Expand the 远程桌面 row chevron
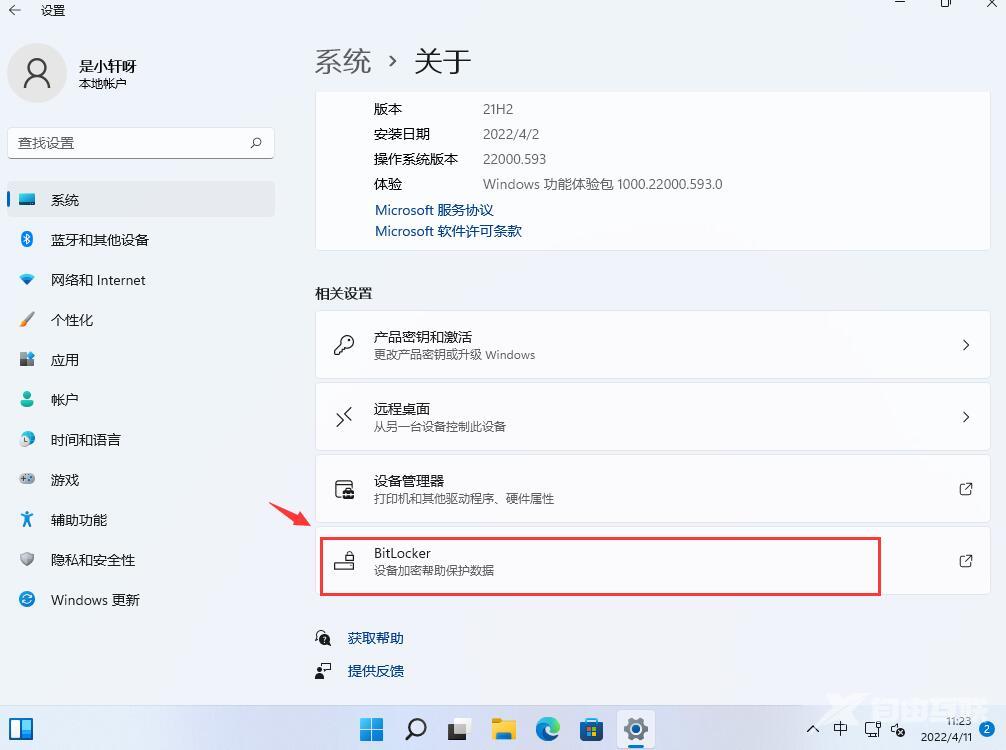 (x=965, y=416)
